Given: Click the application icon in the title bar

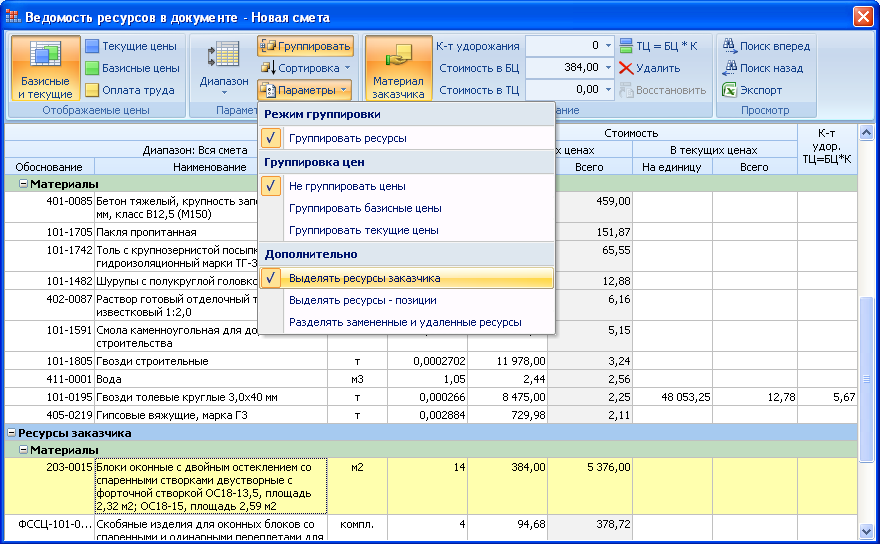Looking at the screenshot, I should [12, 17].
